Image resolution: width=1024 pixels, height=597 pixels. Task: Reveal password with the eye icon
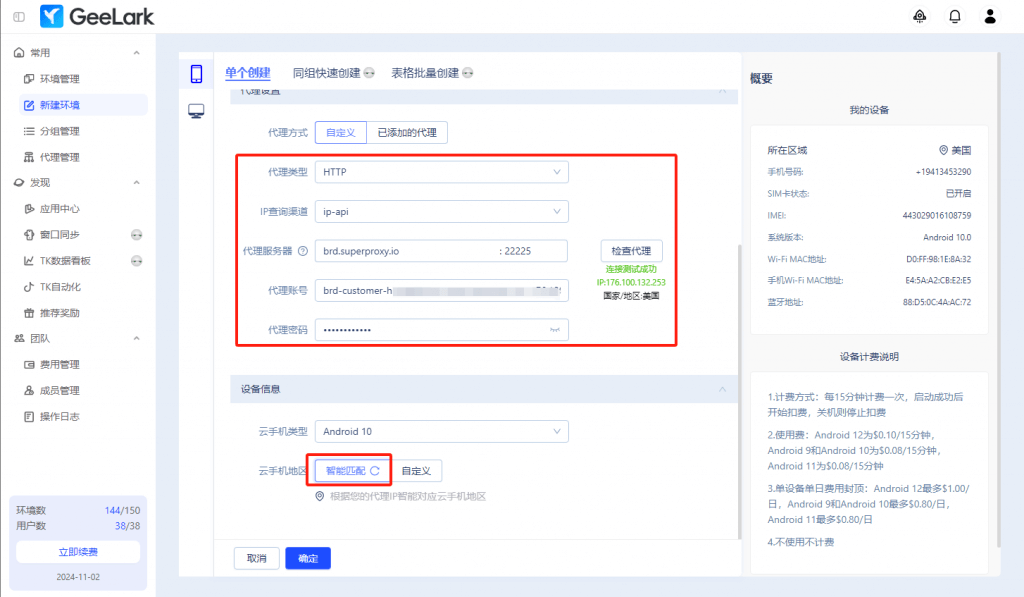point(553,330)
